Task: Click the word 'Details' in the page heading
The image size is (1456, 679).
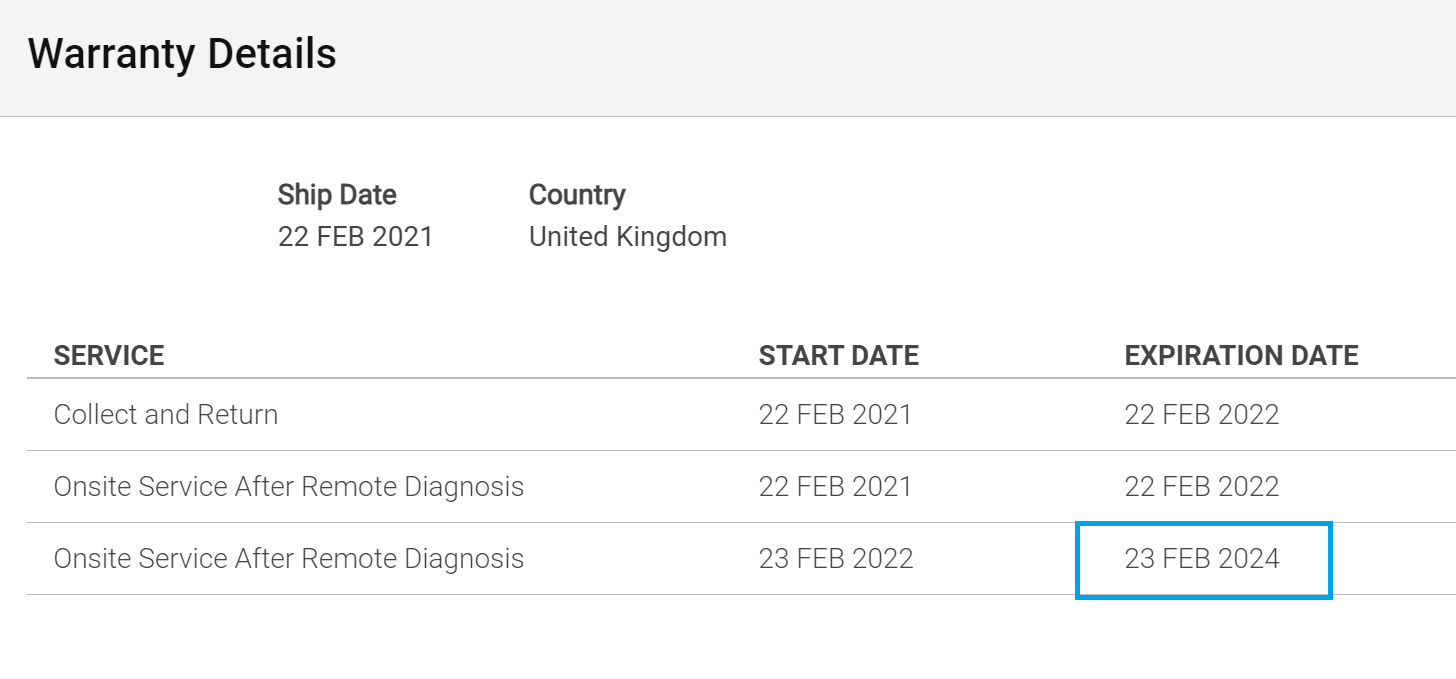Action: [x=271, y=53]
